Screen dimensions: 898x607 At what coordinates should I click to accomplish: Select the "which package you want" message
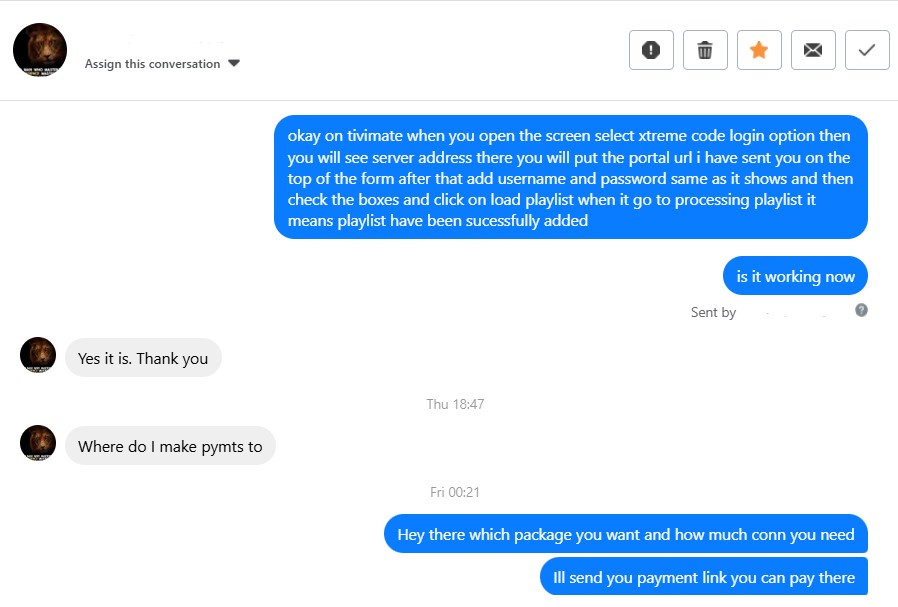click(625, 534)
